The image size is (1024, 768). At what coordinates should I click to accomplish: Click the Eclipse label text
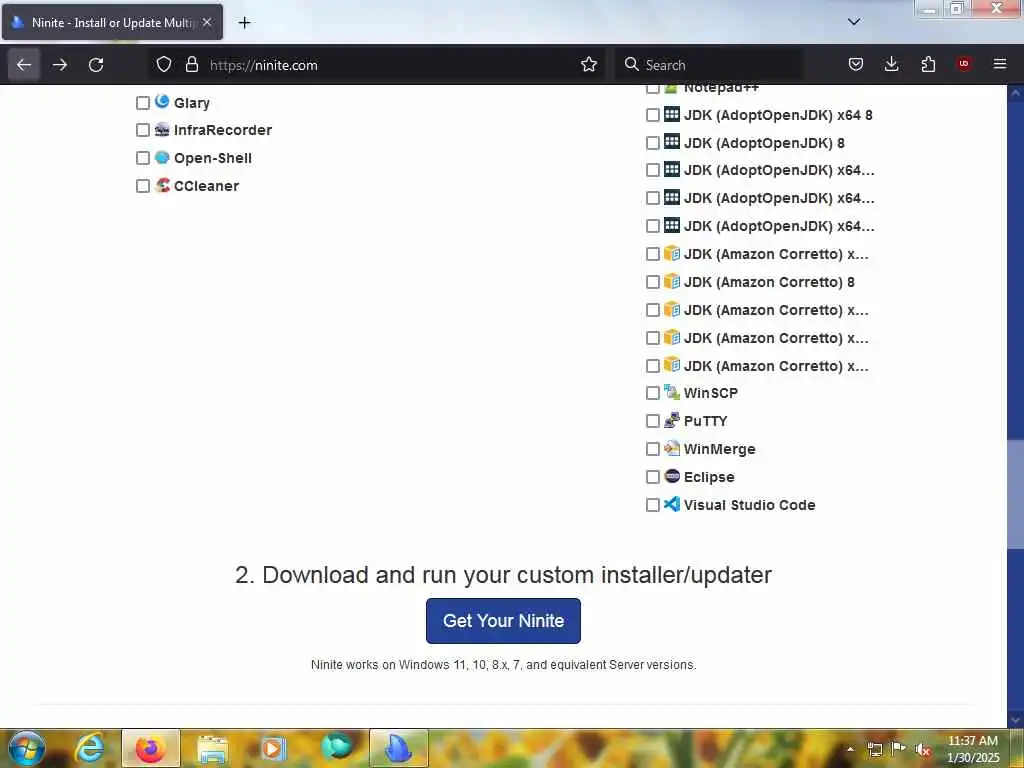point(709,477)
